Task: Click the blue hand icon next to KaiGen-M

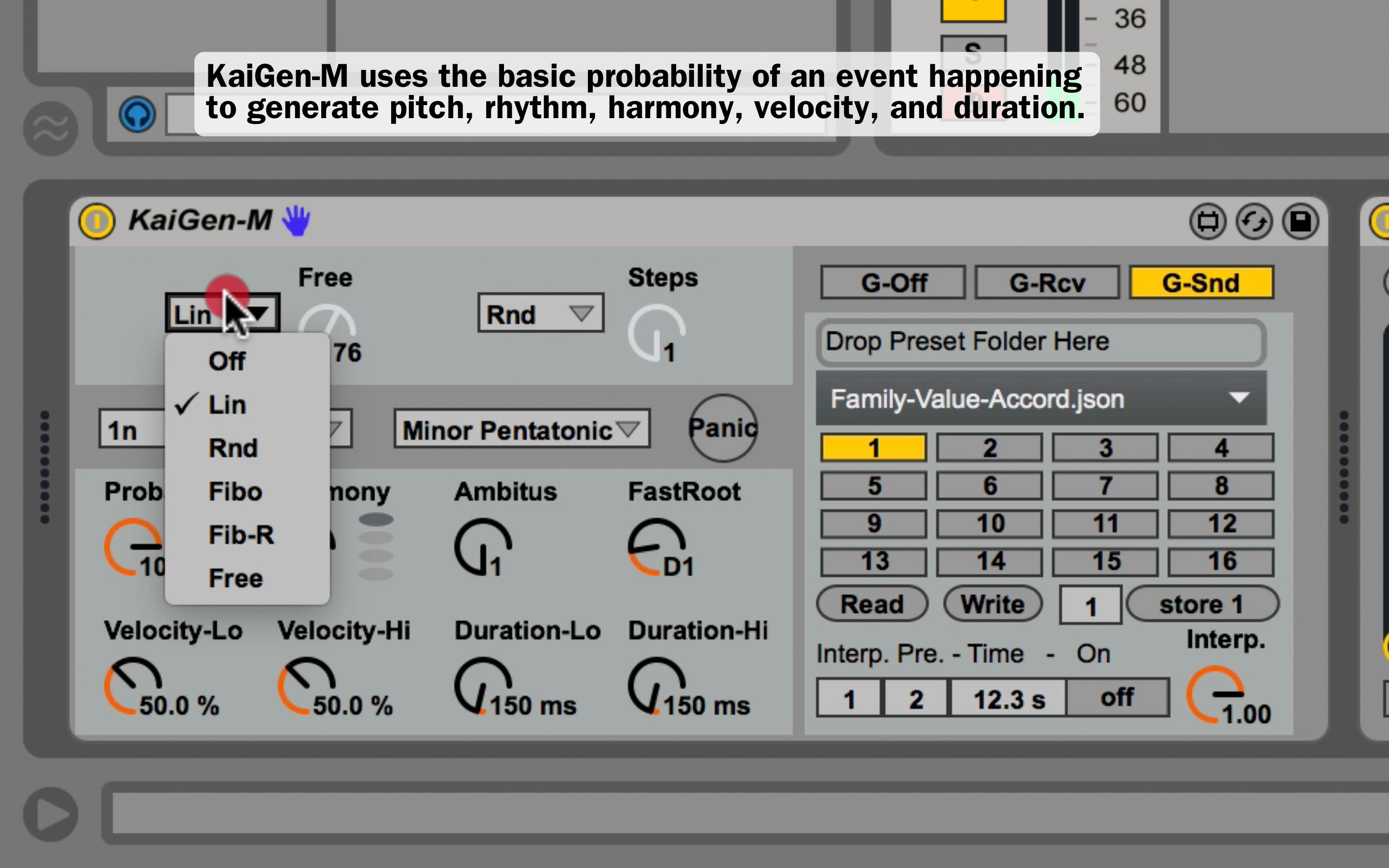Action: pos(296,221)
